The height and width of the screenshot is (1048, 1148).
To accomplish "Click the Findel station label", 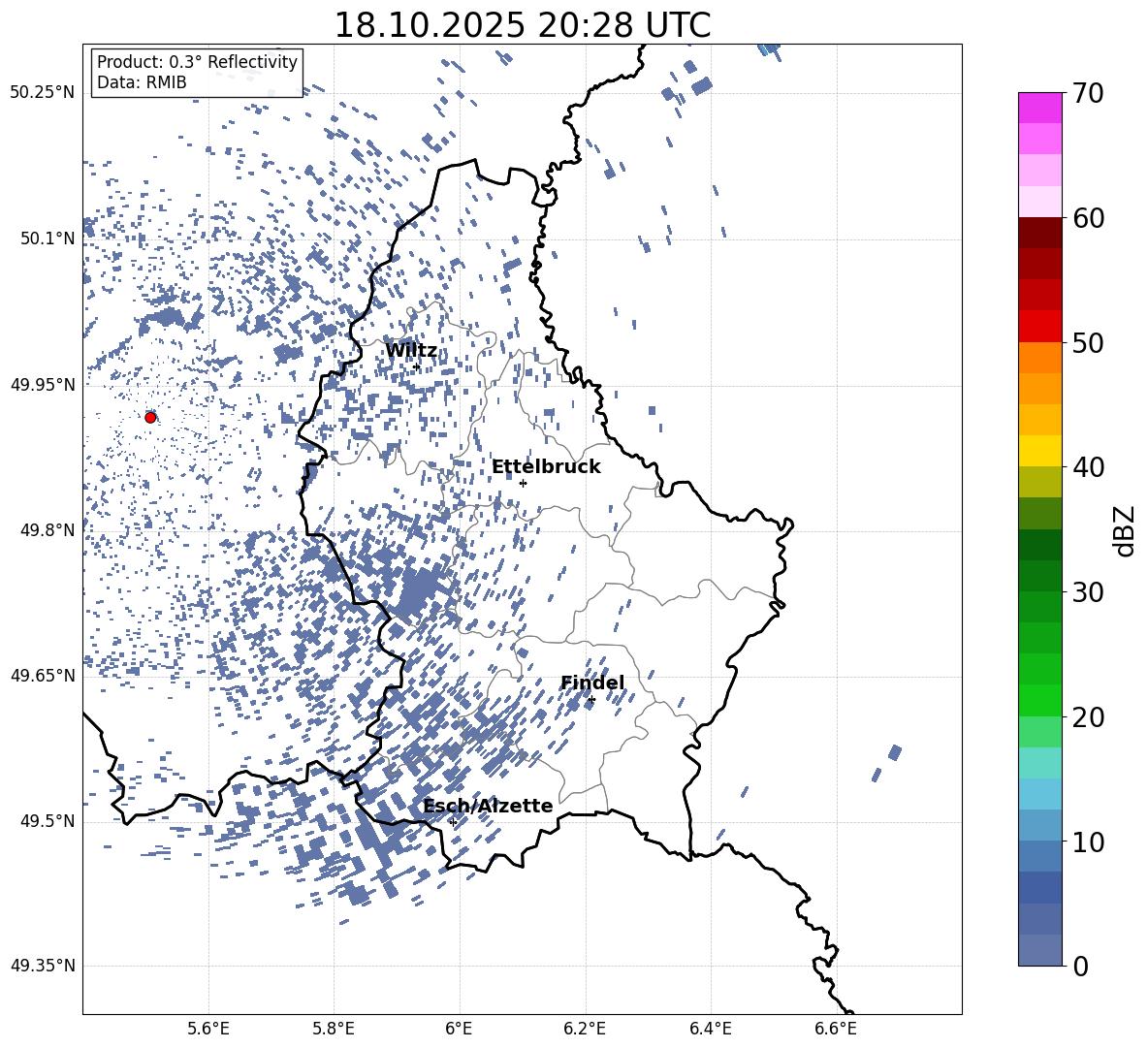I will point(592,683).
